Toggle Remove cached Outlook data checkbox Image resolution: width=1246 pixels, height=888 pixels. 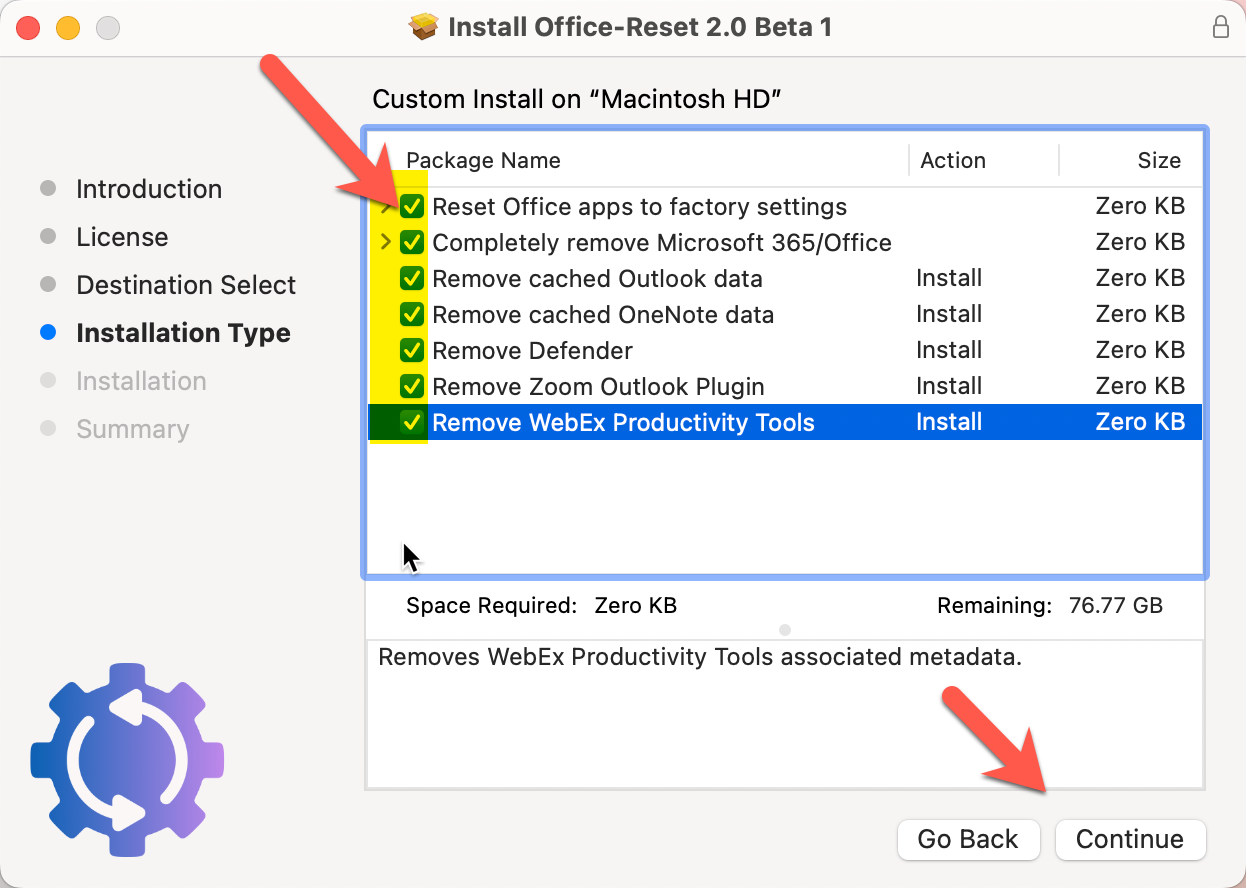(x=412, y=279)
